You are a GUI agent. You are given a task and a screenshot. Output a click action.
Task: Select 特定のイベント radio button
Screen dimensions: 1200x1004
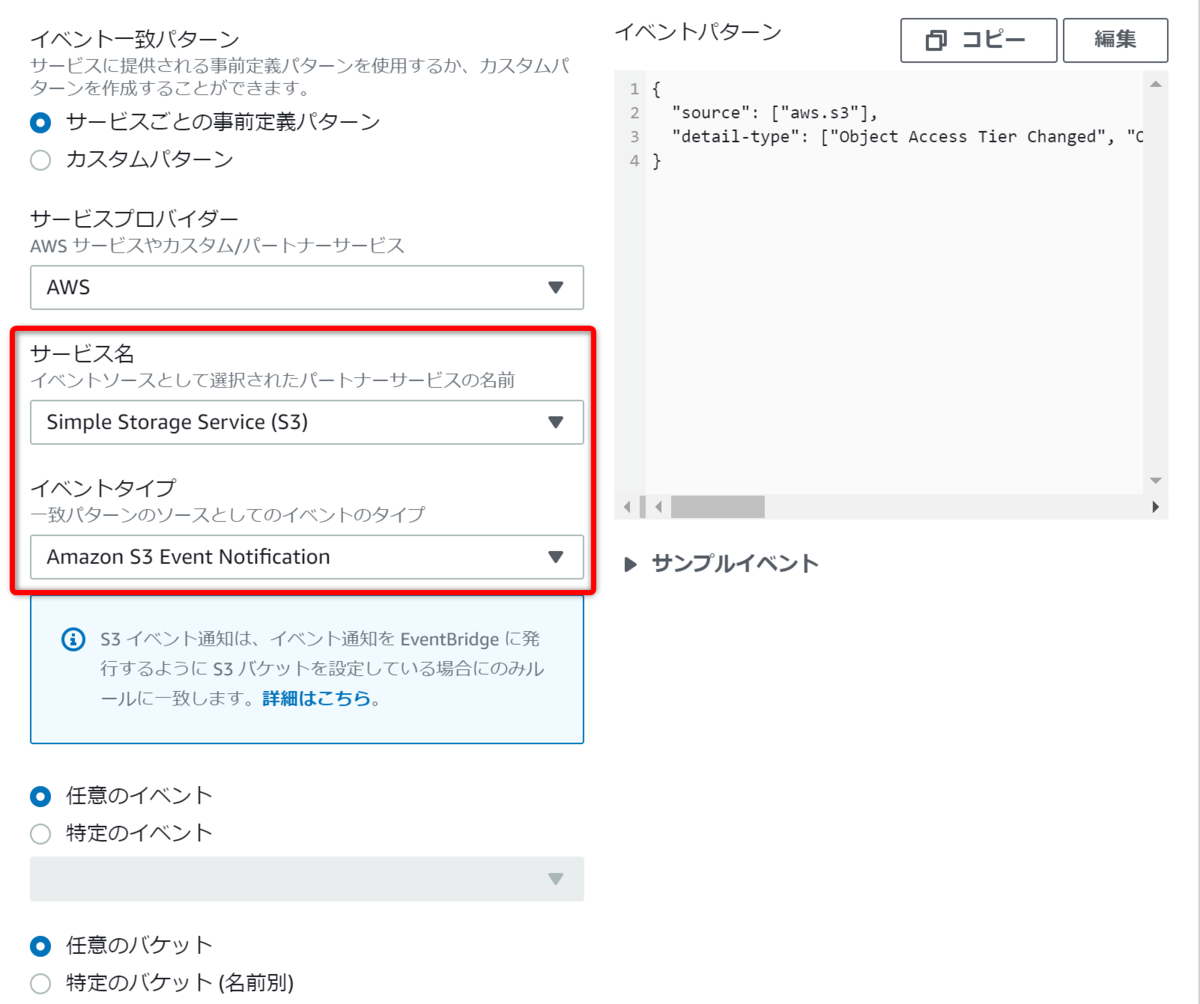point(41,833)
